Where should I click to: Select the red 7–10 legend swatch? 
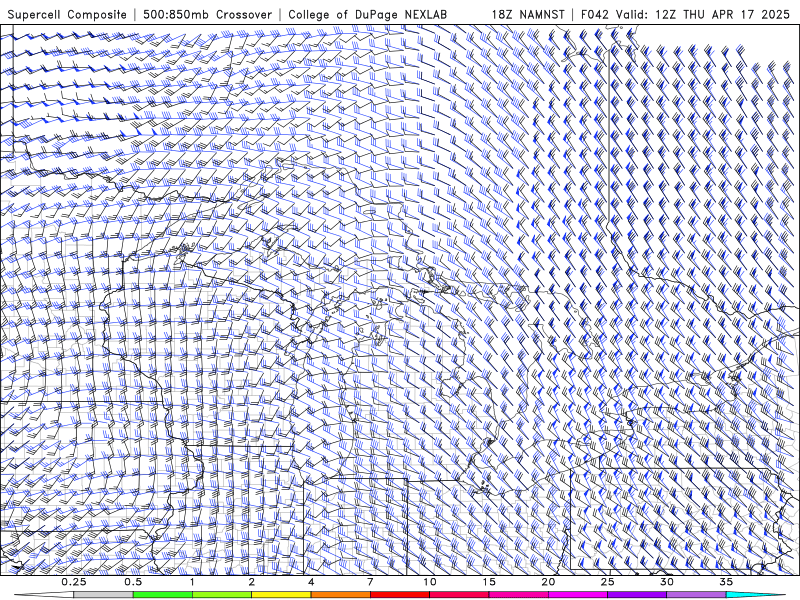tap(399, 595)
